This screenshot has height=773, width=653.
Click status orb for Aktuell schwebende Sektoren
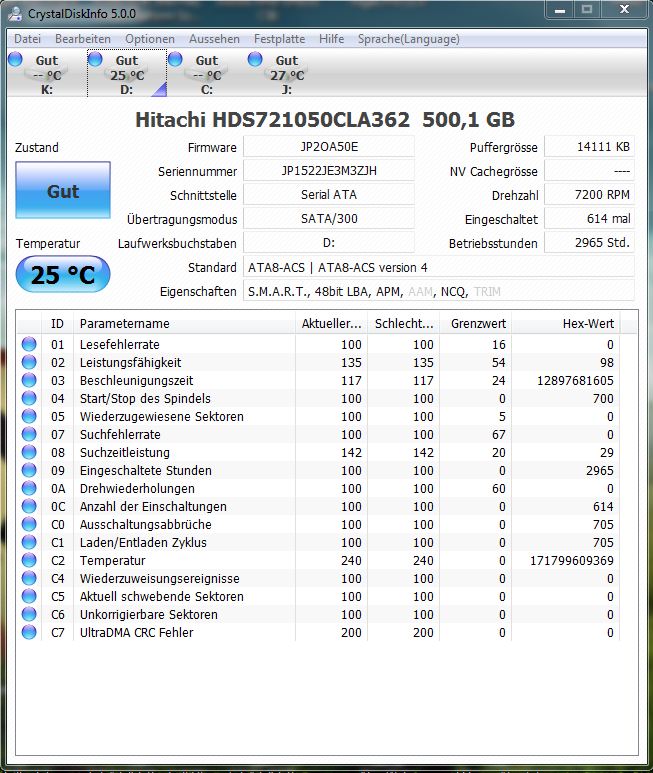(29, 596)
